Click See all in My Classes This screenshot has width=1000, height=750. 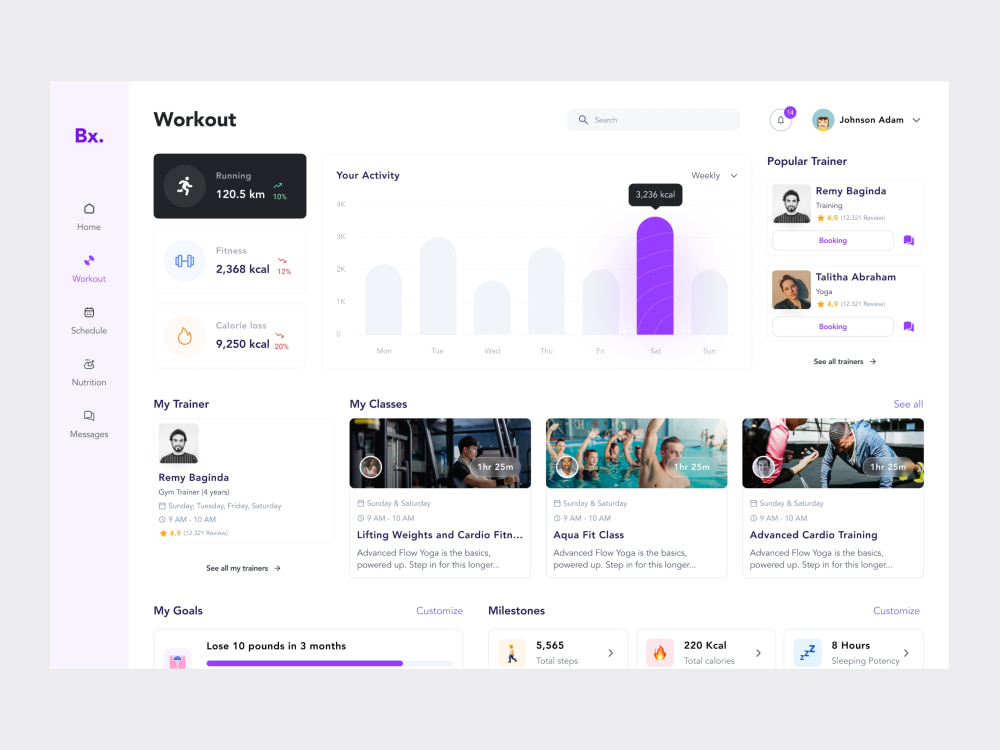click(908, 404)
